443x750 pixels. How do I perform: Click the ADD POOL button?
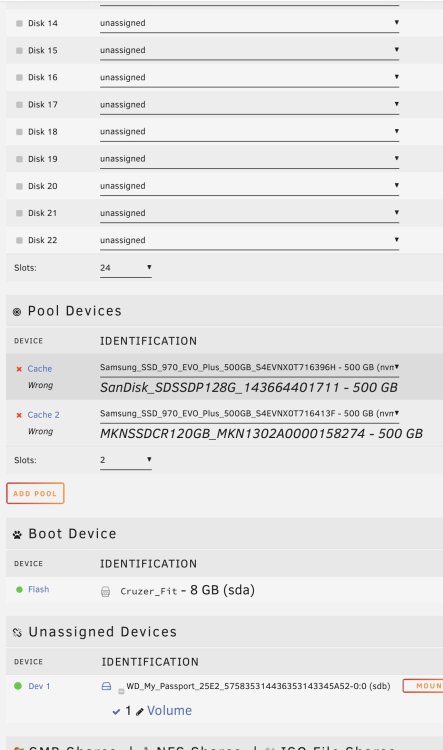point(35,493)
